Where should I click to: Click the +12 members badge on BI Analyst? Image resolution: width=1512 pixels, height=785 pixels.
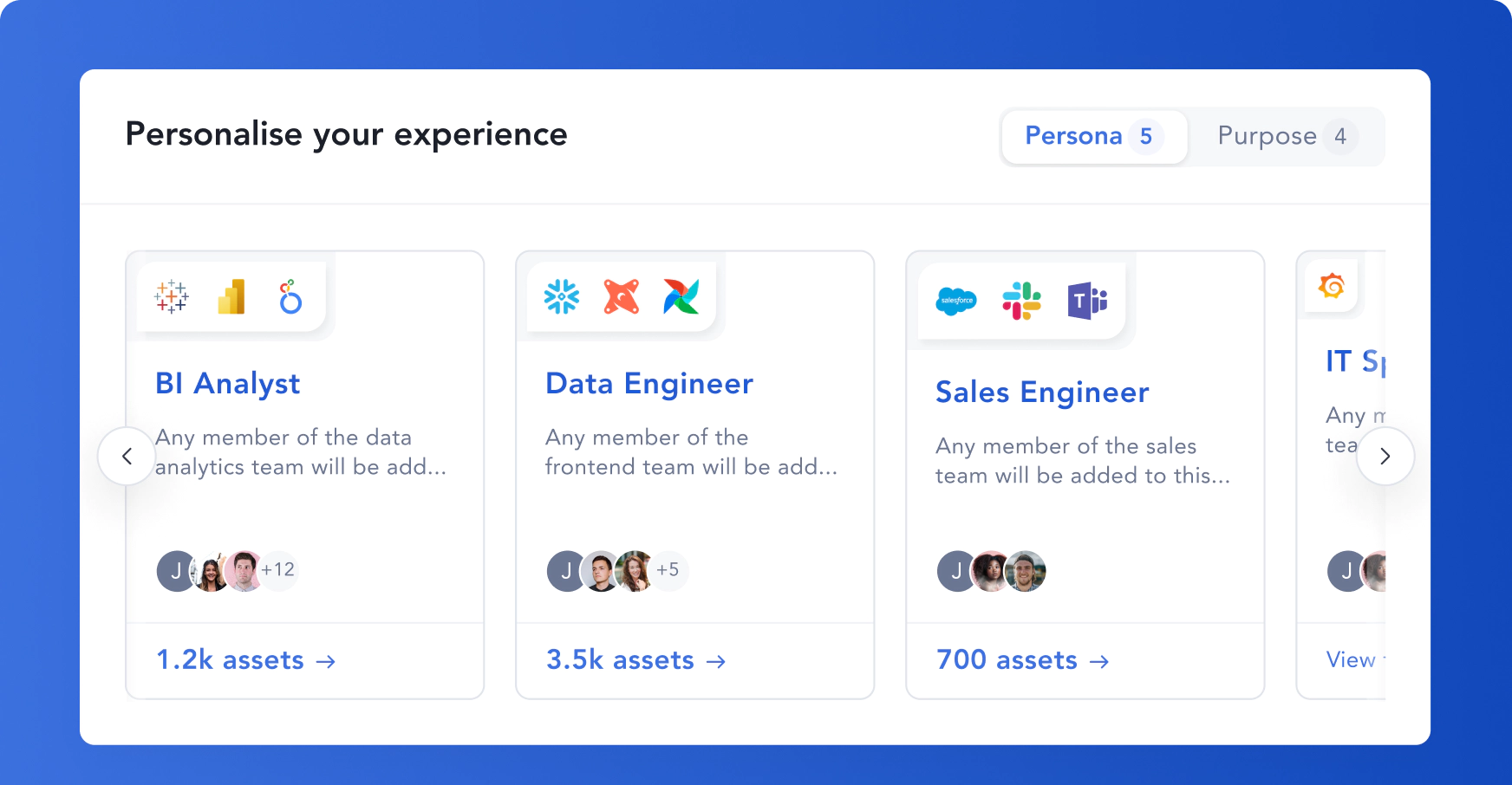click(x=278, y=570)
